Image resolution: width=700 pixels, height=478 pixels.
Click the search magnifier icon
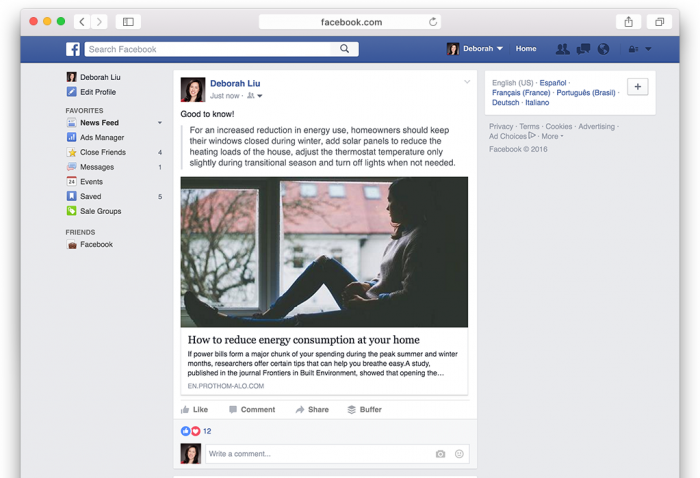[x=344, y=49]
